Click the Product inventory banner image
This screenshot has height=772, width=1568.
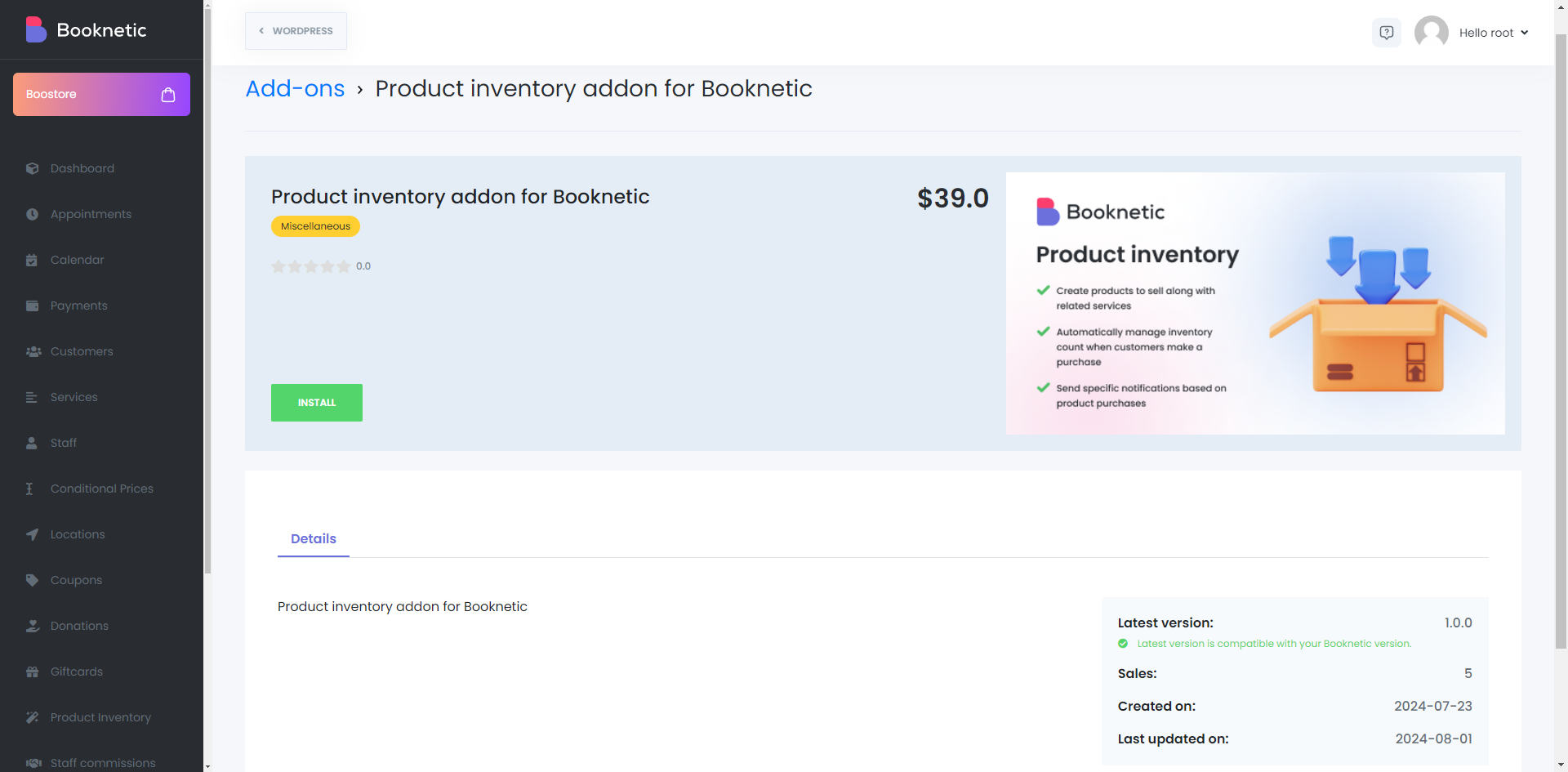[1255, 303]
